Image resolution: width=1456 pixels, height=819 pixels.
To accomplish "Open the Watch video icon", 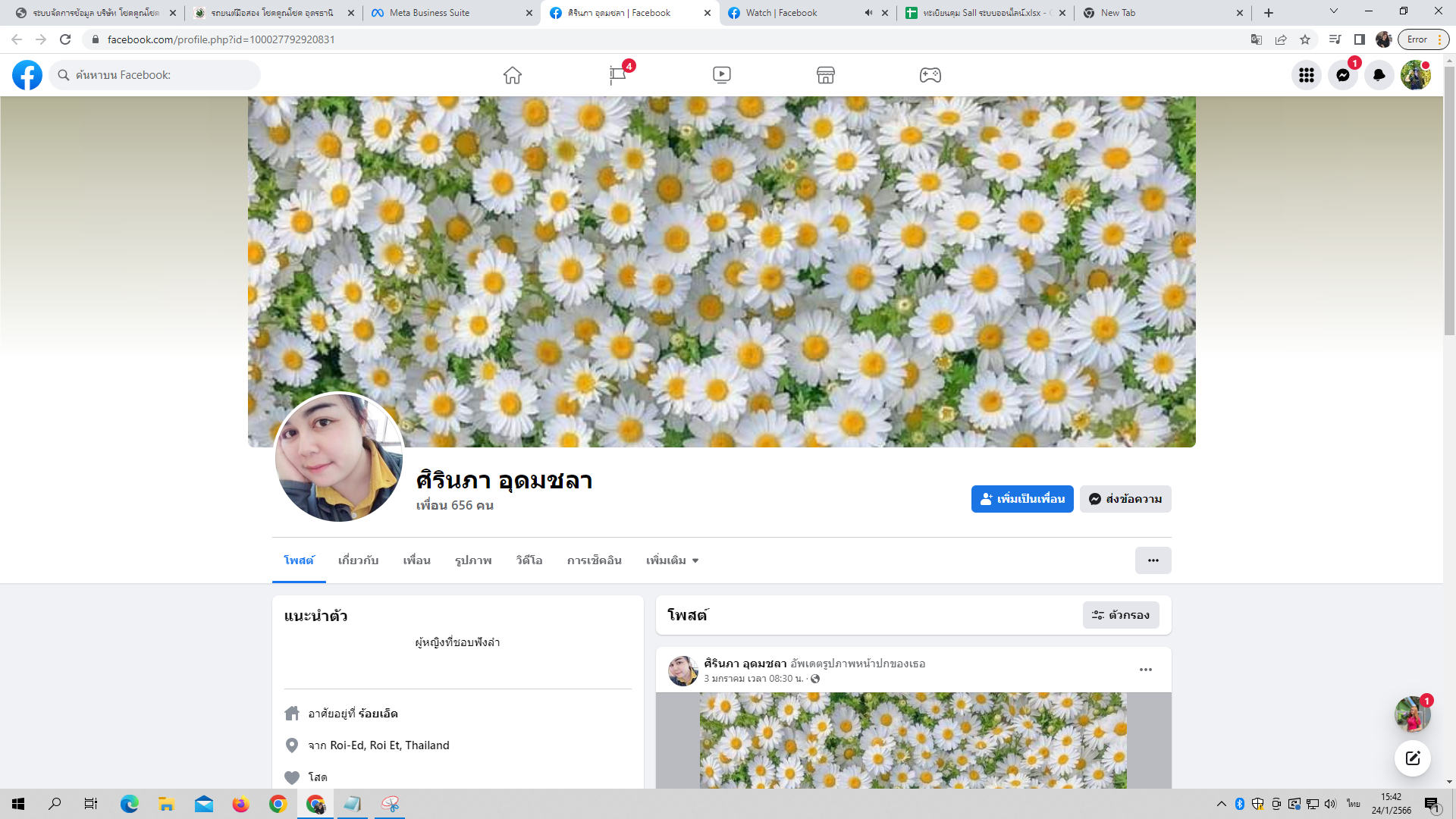I will (721, 75).
